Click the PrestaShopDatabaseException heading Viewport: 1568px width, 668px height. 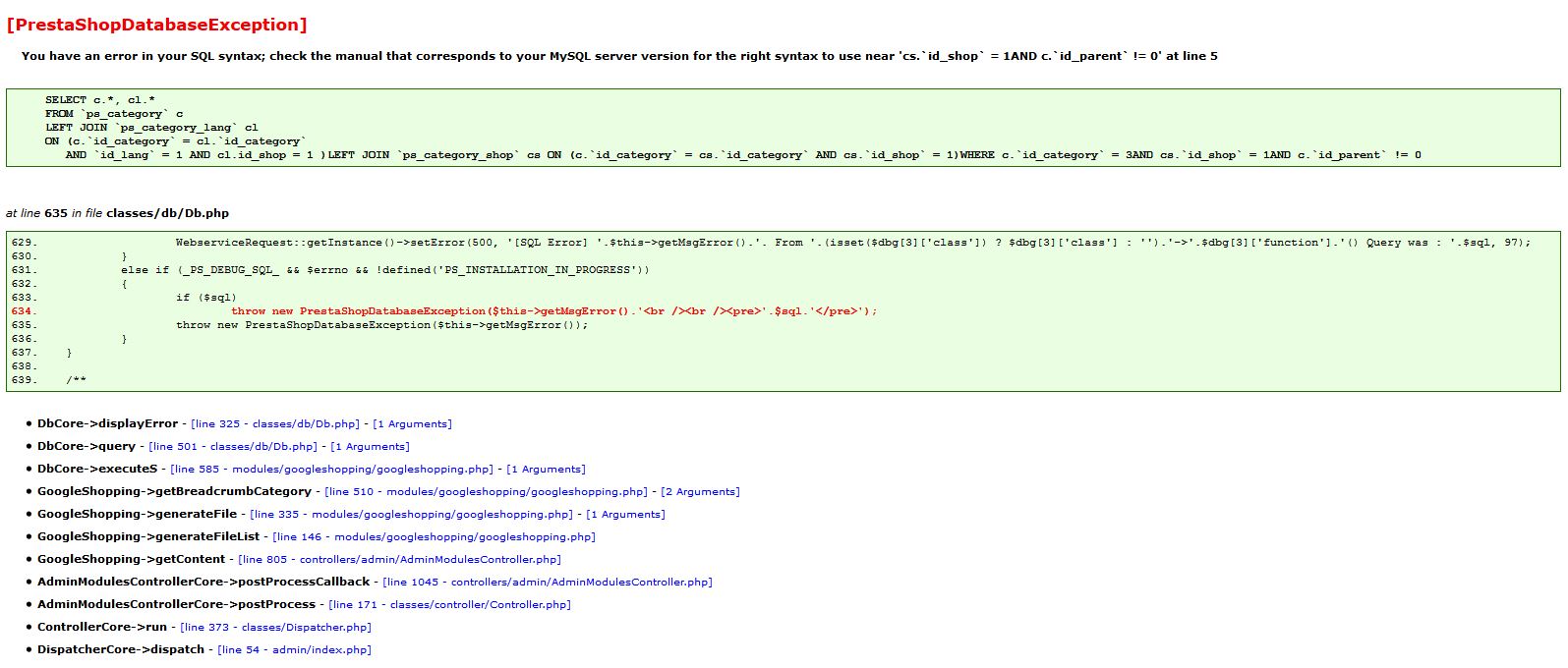(x=156, y=25)
